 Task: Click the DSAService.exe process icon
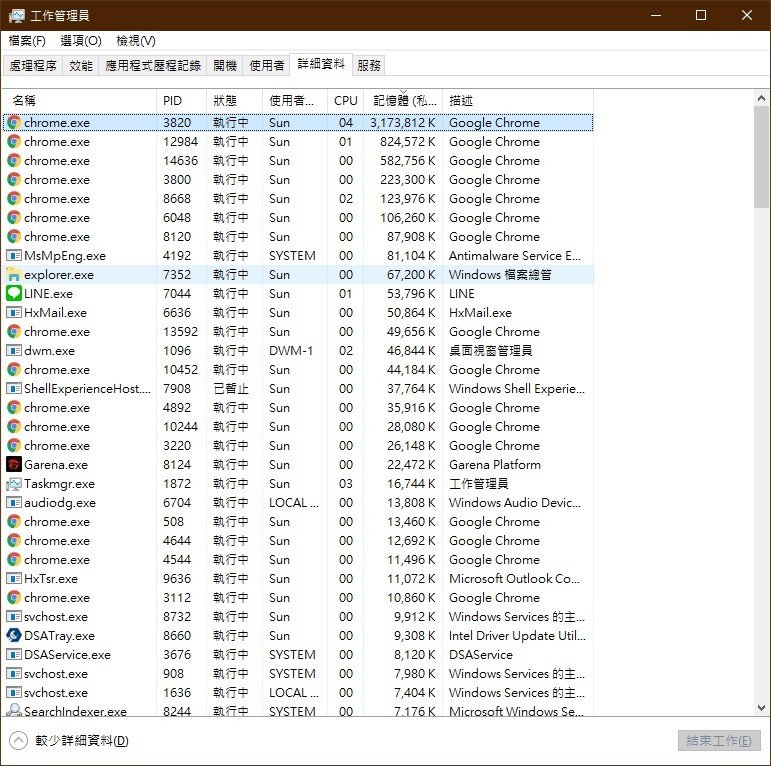(14, 654)
